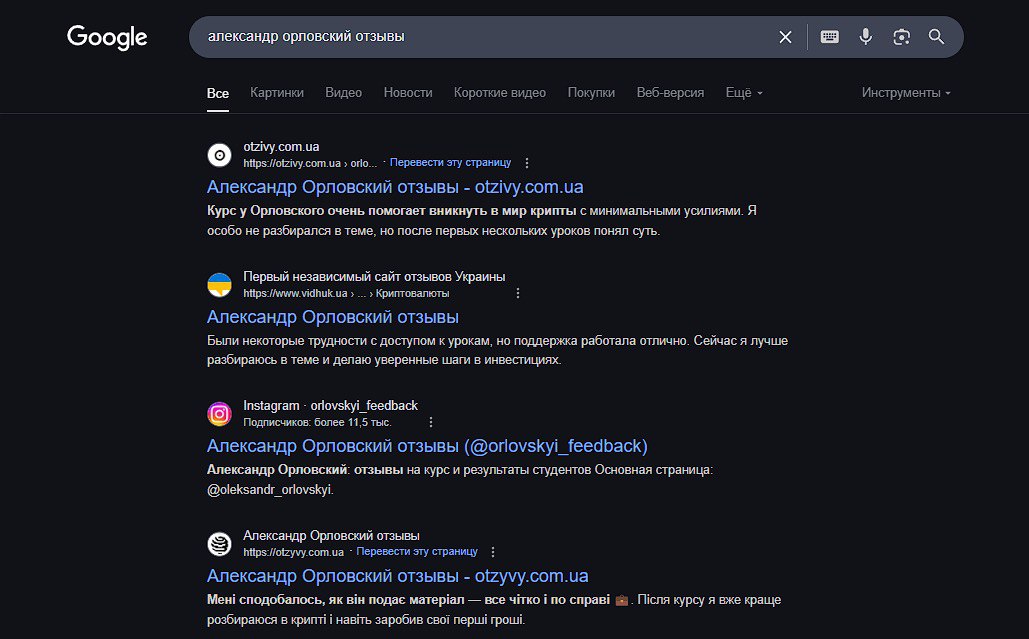Open Google Lens image search icon
The height and width of the screenshot is (639, 1029).
click(902, 37)
